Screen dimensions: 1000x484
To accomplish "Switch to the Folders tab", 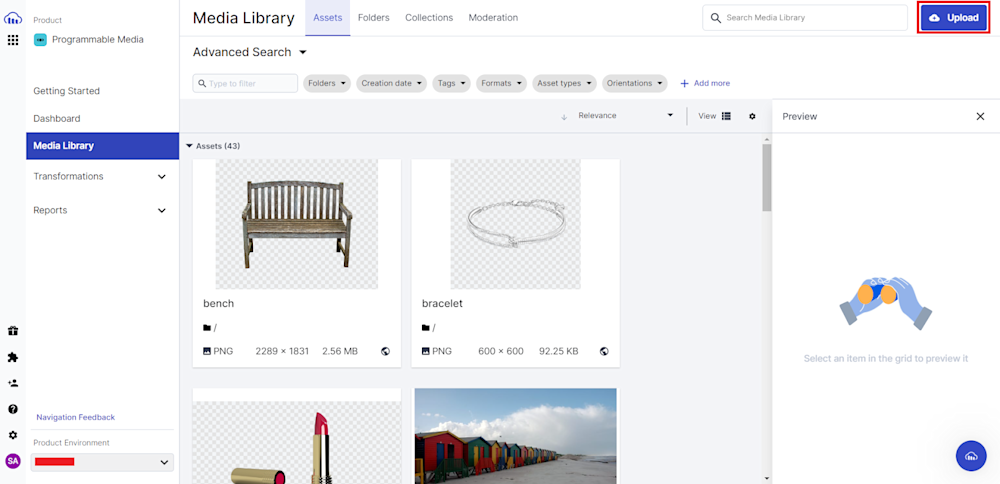I will click(373, 18).
